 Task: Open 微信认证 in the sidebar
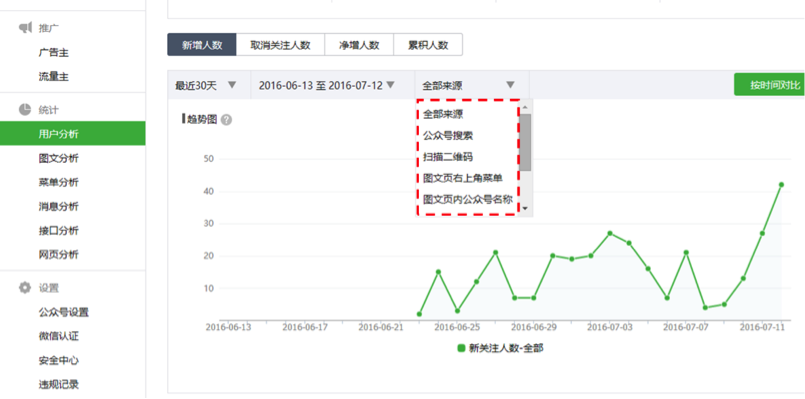pos(59,336)
